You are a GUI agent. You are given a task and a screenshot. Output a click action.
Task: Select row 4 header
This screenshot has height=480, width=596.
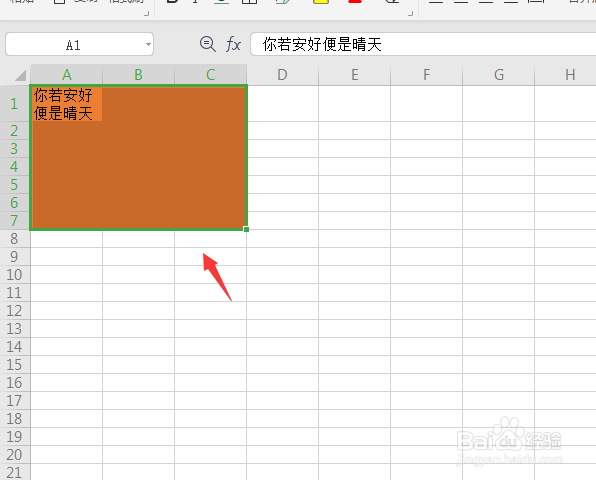[x=14, y=166]
